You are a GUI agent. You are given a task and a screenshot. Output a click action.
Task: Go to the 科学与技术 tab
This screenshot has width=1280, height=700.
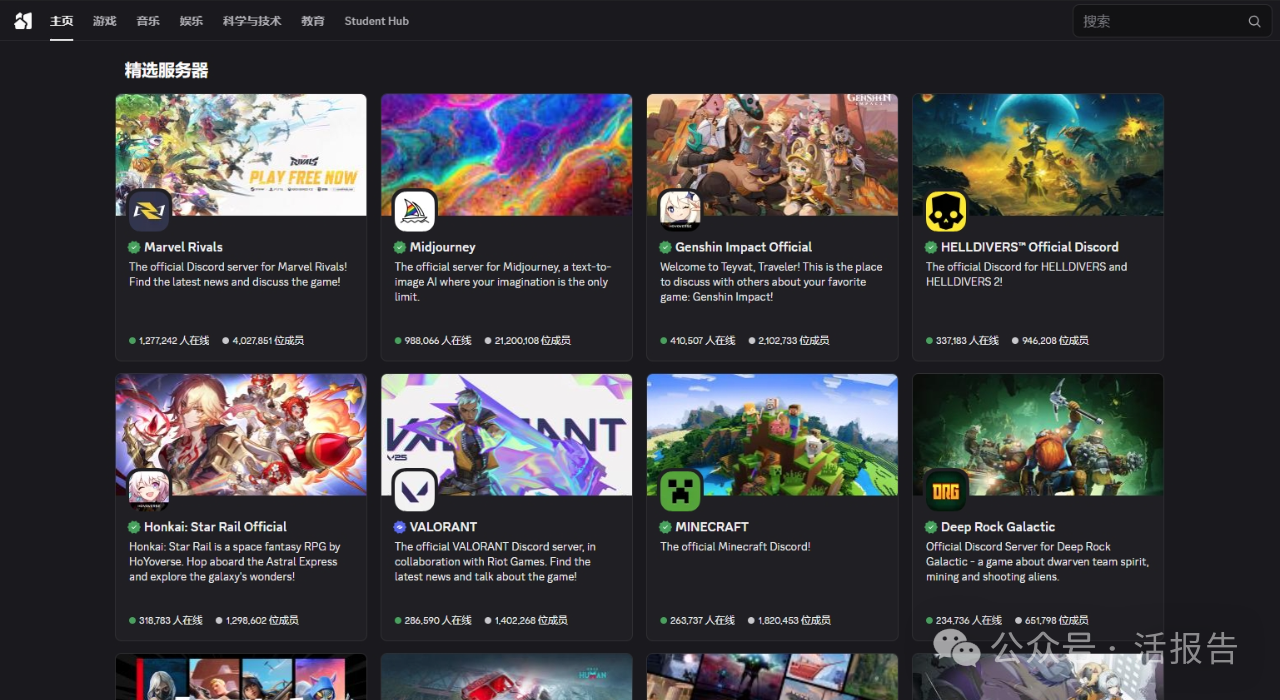[252, 21]
